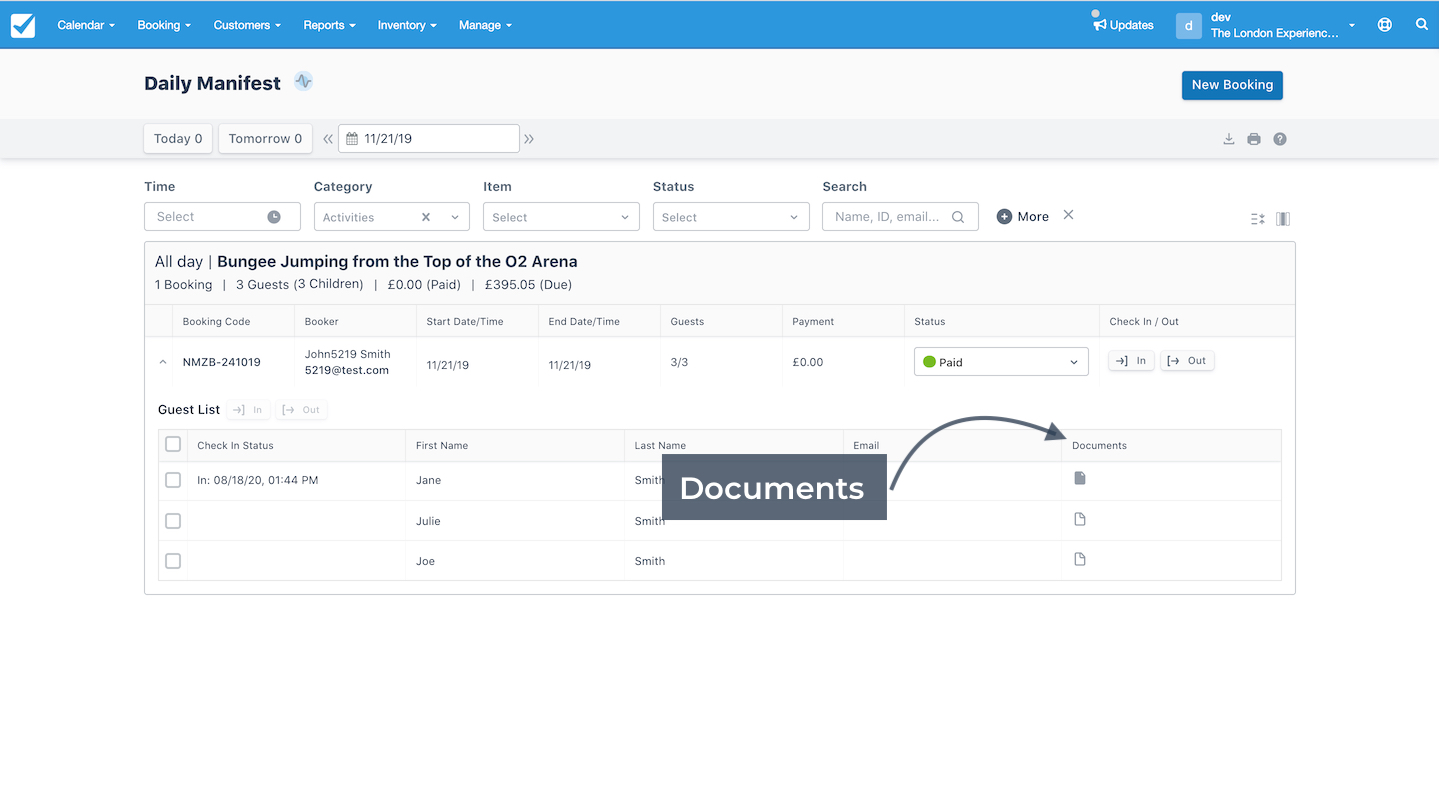Print the daily manifest
This screenshot has height=789, width=1439.
tap(1254, 139)
